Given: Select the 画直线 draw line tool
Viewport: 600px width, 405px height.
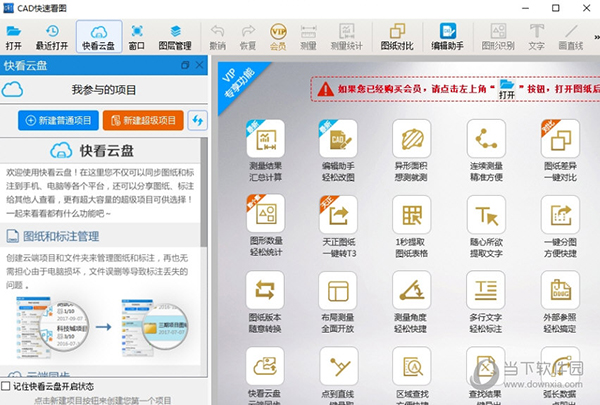Looking at the screenshot, I should pos(571,37).
